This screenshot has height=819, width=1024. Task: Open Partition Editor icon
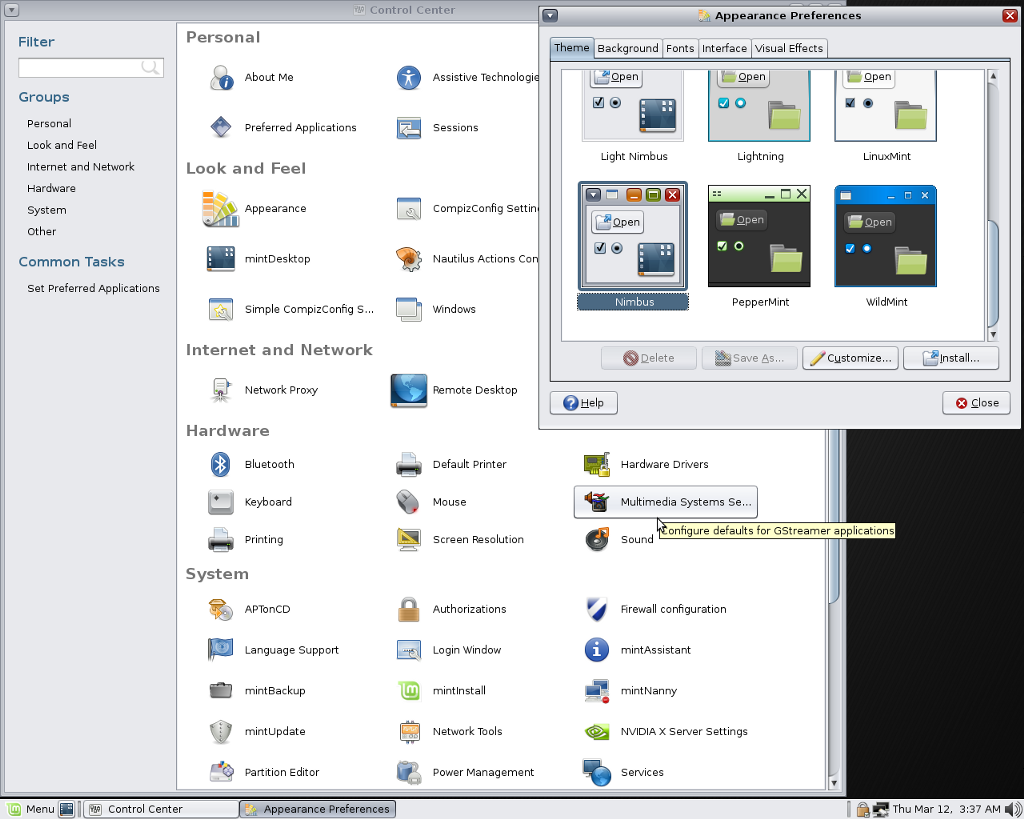[221, 772]
